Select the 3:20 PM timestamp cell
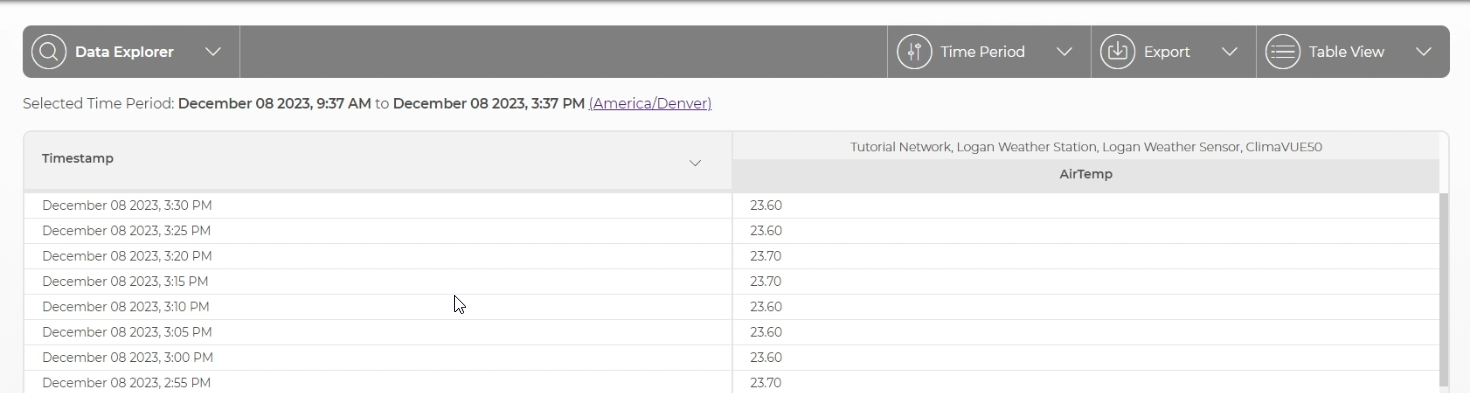This screenshot has width=1470, height=393. coord(378,256)
